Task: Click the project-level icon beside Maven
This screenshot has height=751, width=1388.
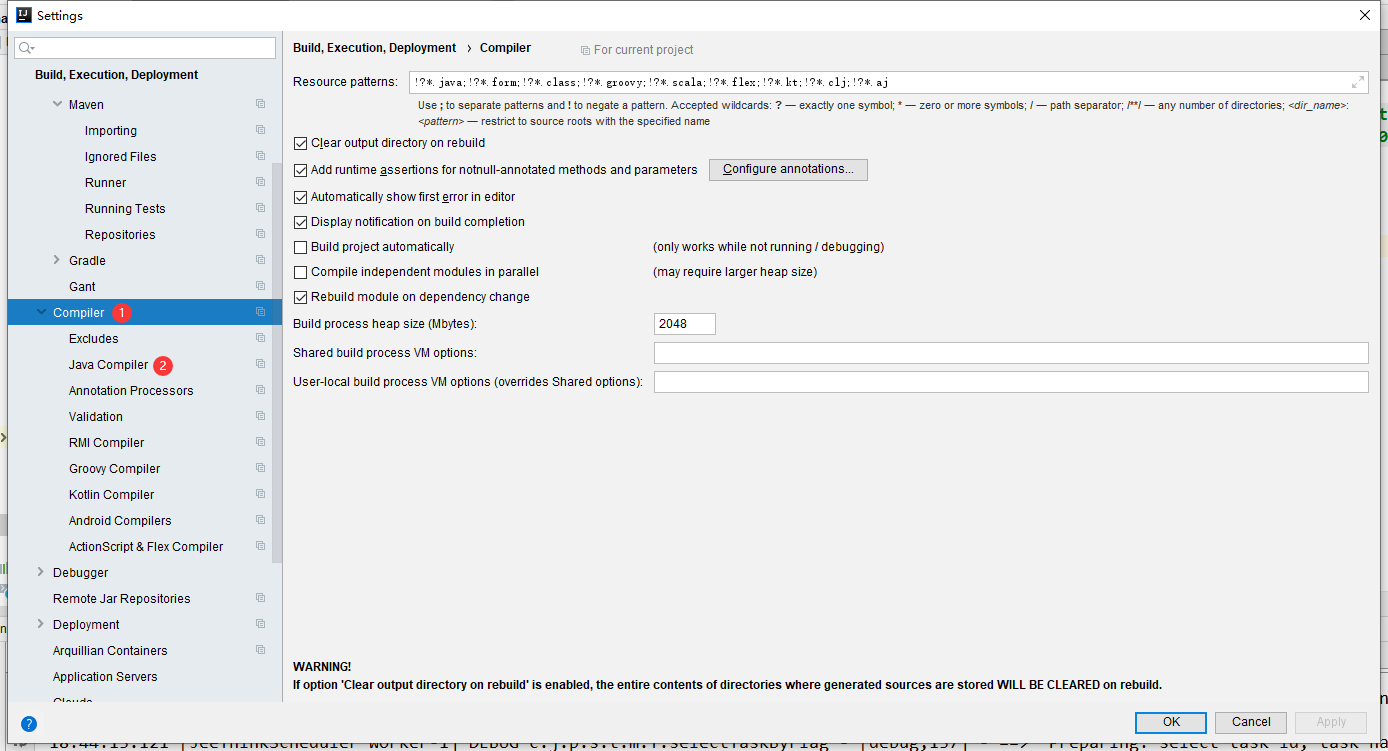Action: [260, 104]
